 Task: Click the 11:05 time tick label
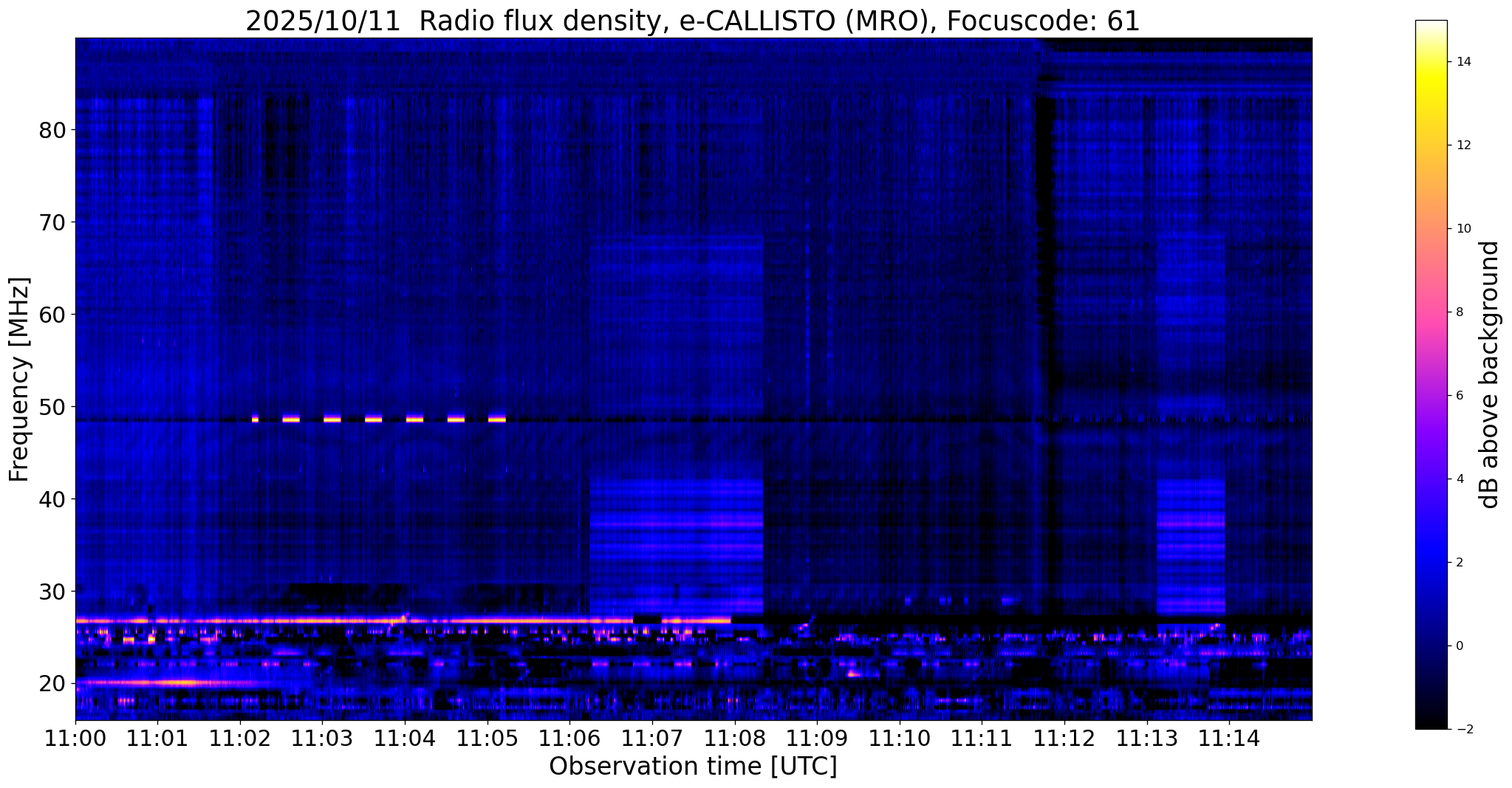(488, 739)
